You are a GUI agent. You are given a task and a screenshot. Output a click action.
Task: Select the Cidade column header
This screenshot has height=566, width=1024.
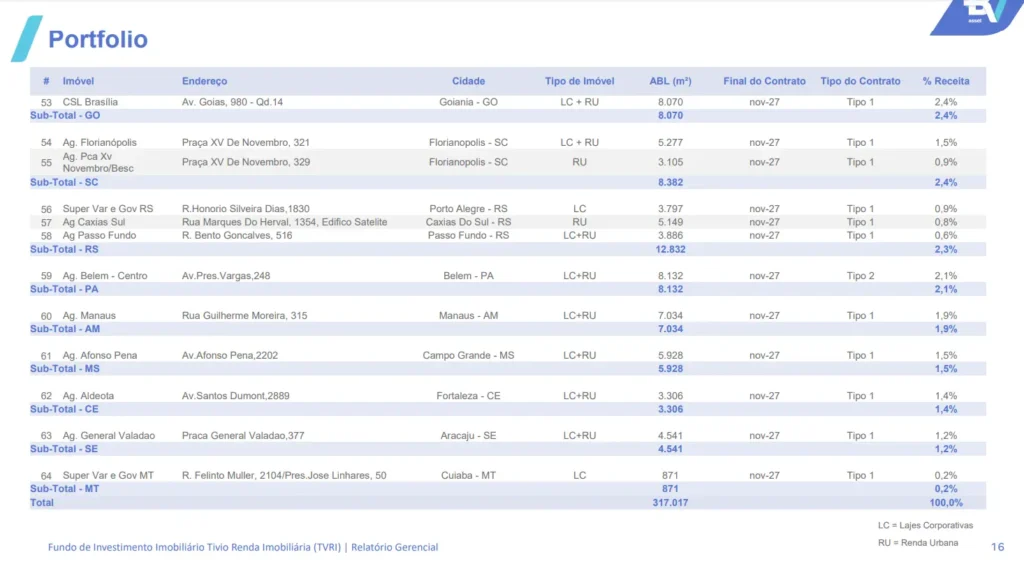pyautogui.click(x=468, y=81)
